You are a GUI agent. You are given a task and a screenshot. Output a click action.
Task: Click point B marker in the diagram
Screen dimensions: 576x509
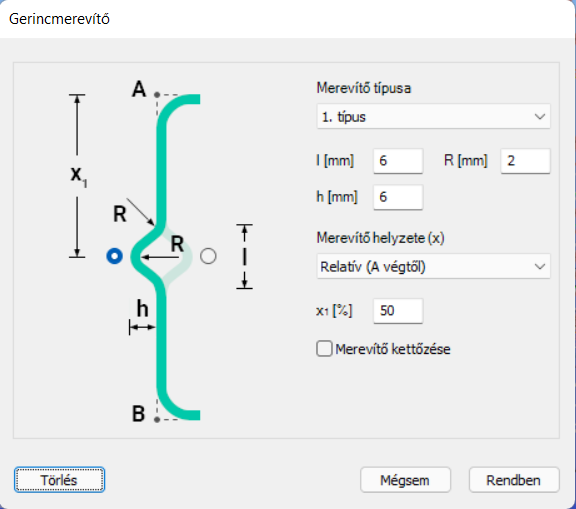[x=157, y=419]
